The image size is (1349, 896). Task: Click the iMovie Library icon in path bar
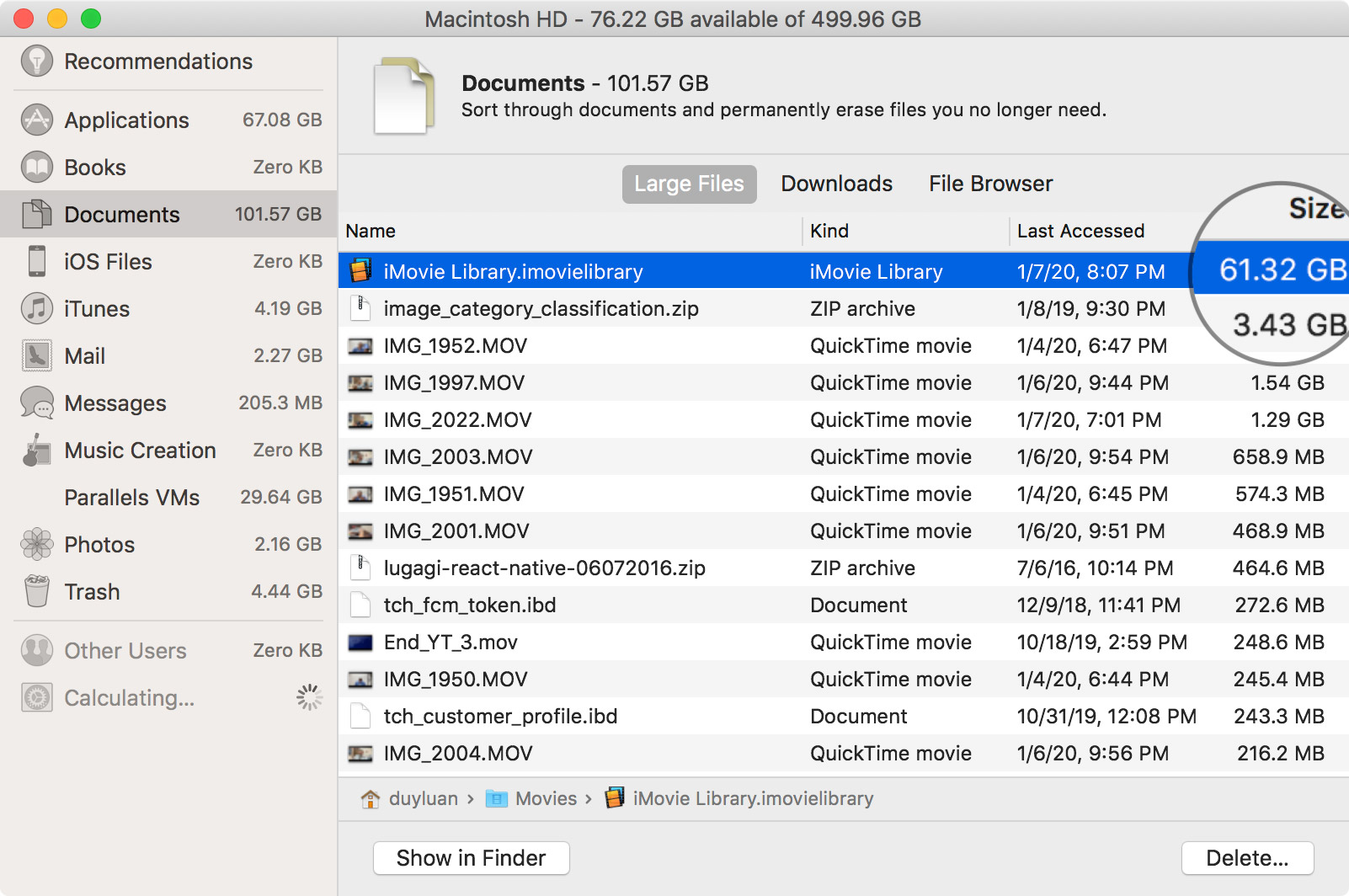[616, 797]
